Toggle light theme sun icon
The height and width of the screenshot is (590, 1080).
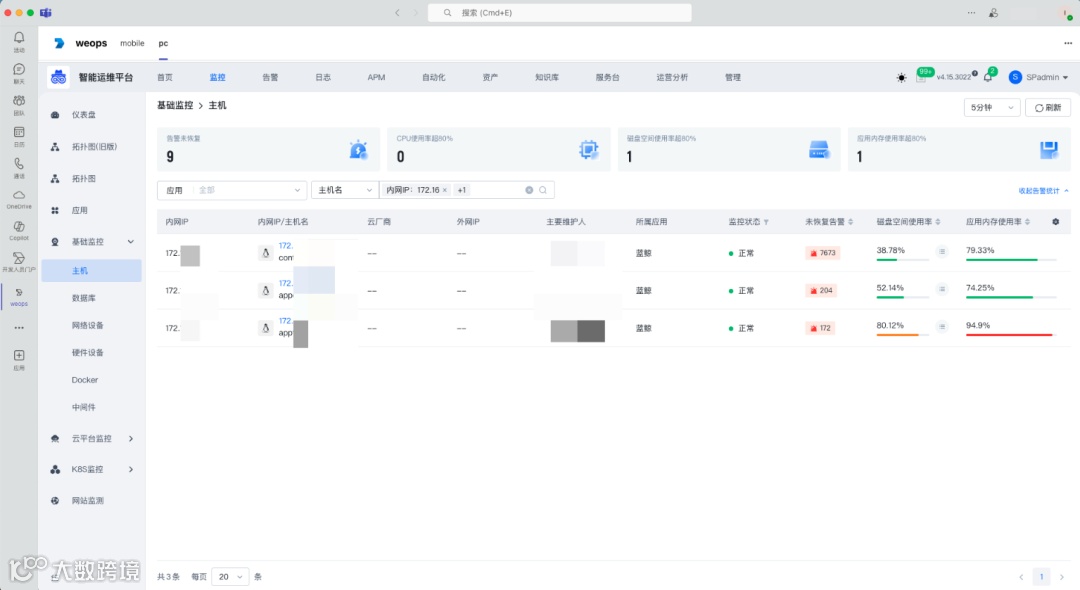[x=901, y=78]
